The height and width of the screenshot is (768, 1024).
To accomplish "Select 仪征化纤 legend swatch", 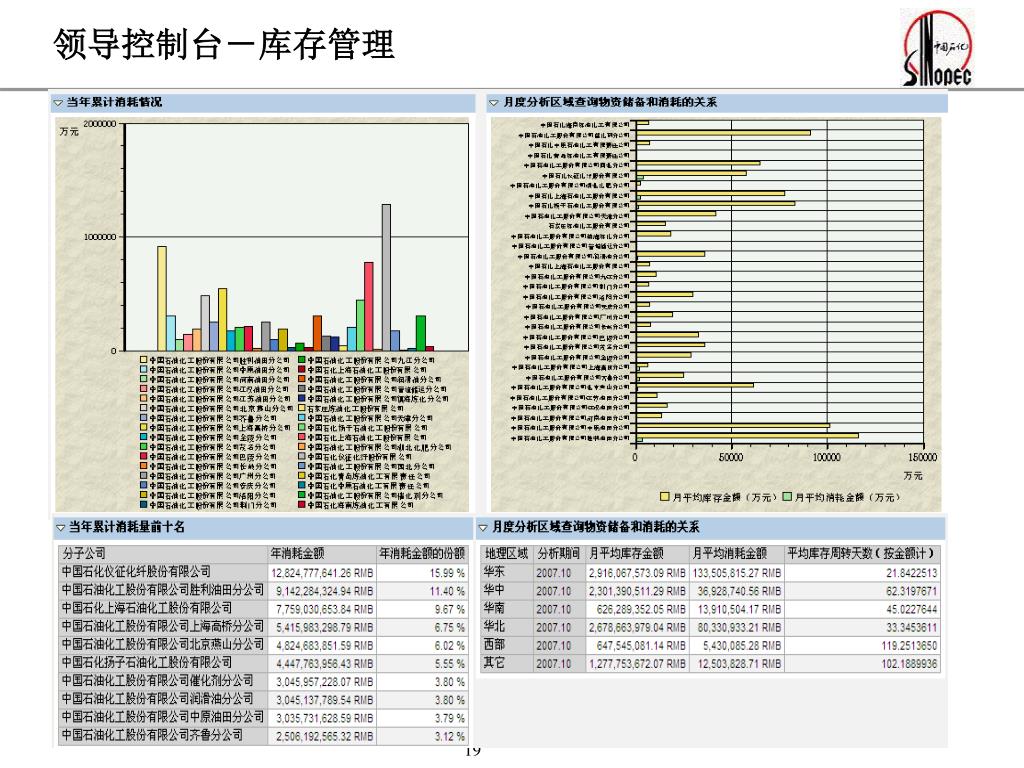I will click(302, 456).
